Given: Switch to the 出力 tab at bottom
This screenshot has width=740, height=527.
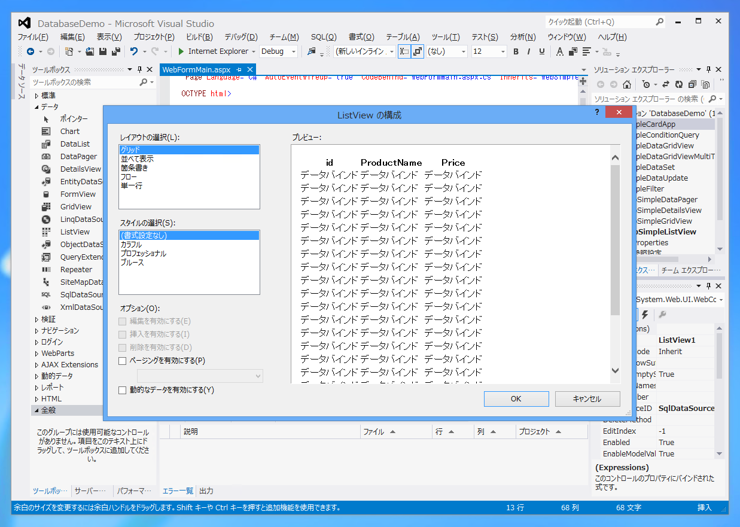Looking at the screenshot, I should pyautogui.click(x=206, y=491).
